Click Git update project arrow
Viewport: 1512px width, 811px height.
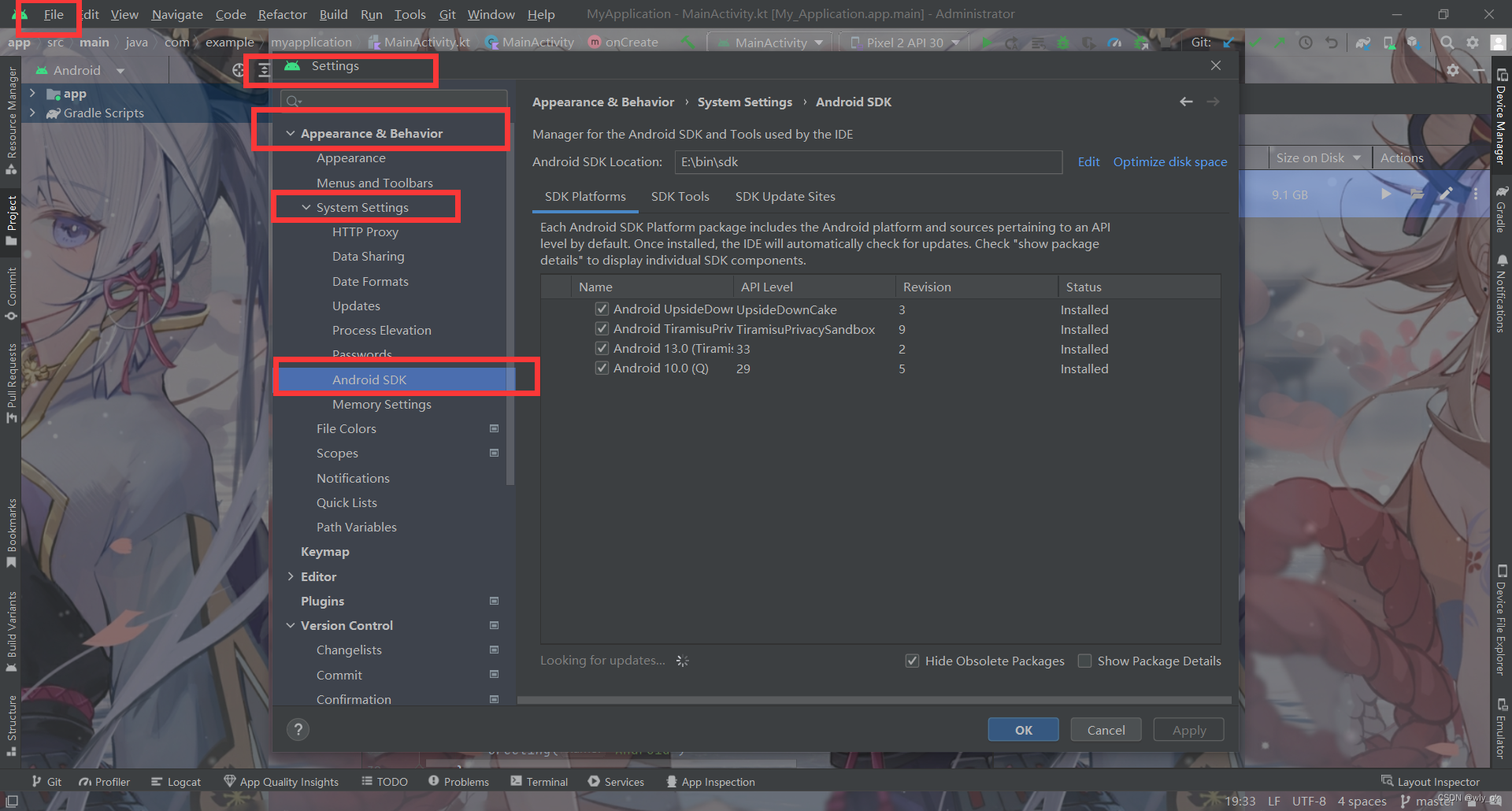point(1229,43)
